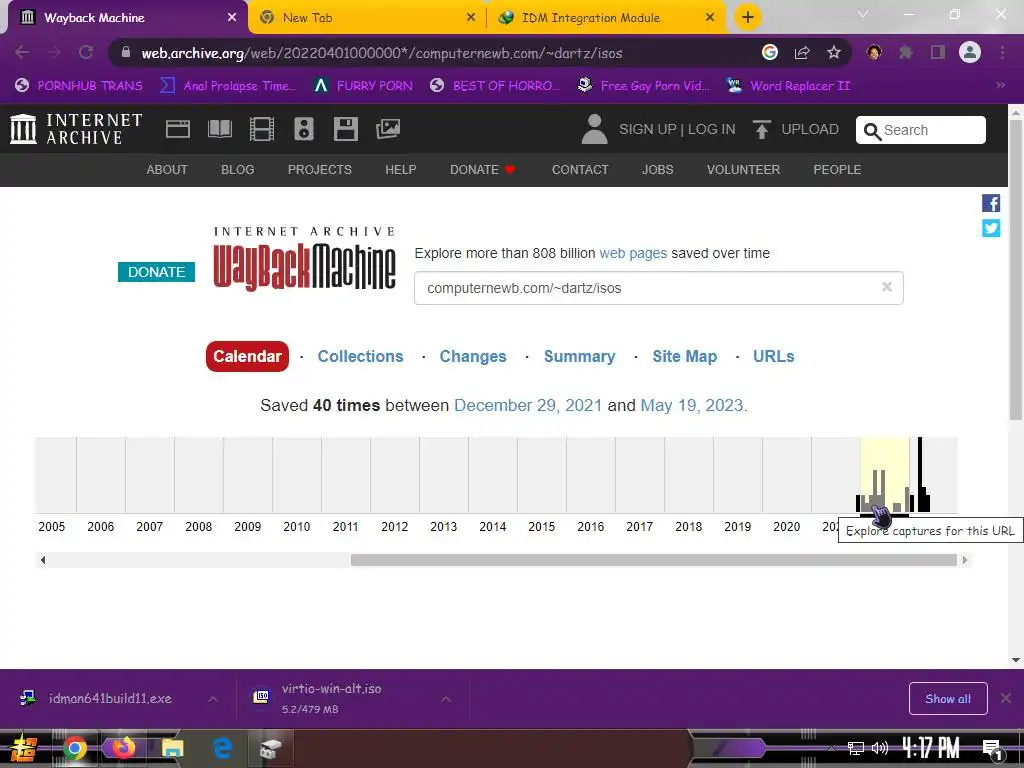The image size is (1024, 768).
Task: Open Chrome extensions puzzle icon
Action: coord(906,52)
